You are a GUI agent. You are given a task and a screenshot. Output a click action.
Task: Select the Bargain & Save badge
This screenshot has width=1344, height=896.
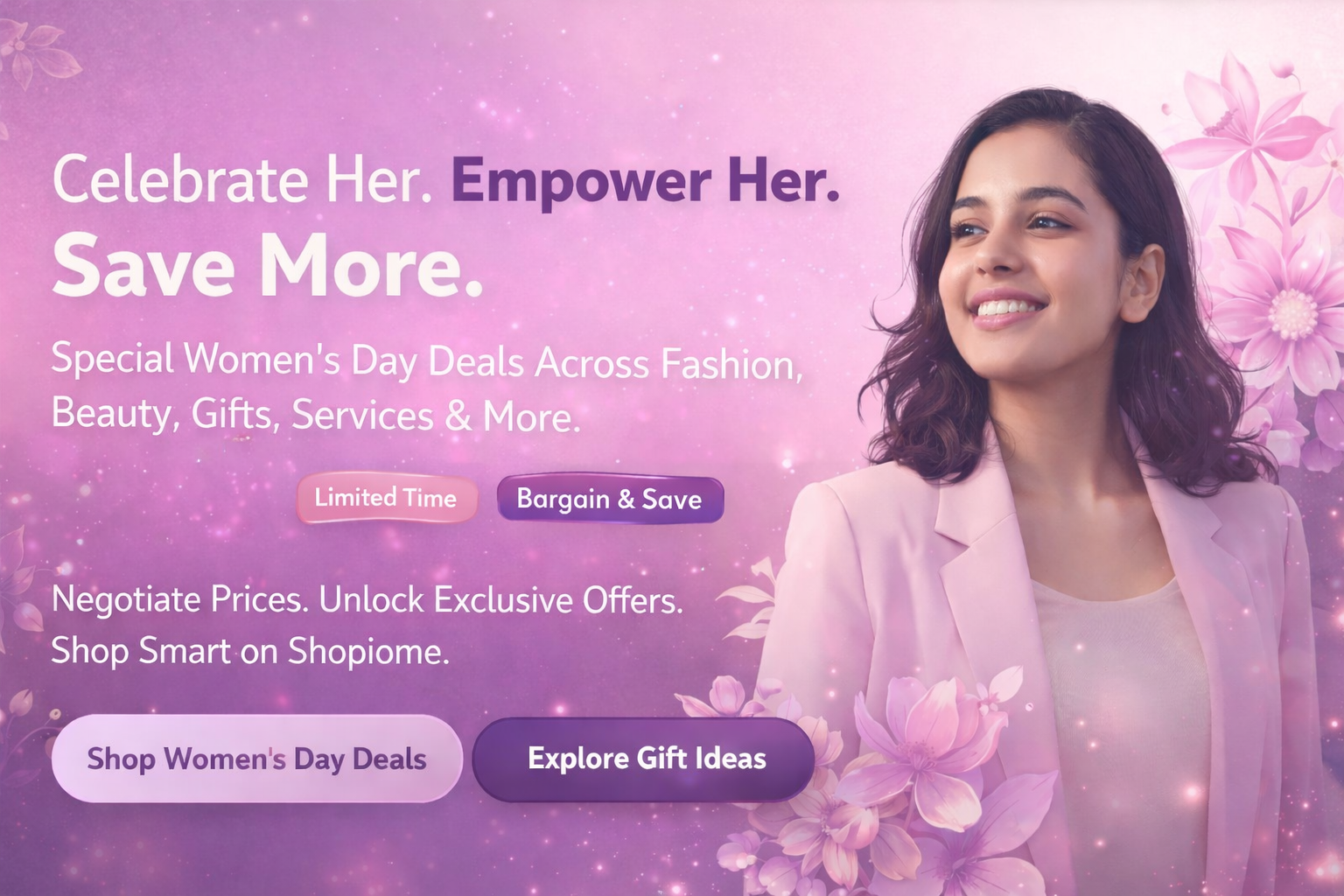point(610,499)
